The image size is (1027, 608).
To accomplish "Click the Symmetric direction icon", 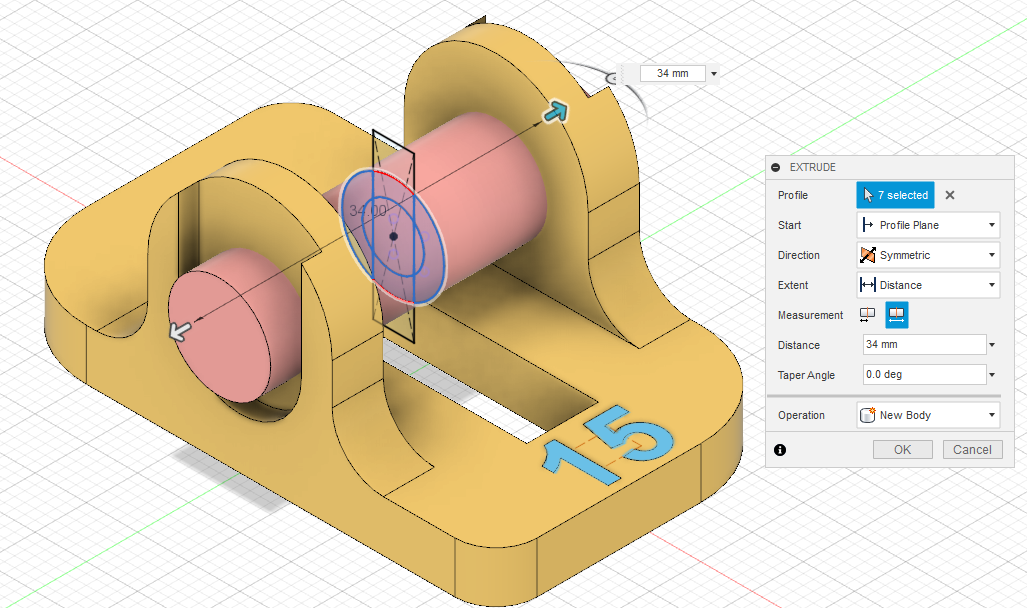I will pos(868,255).
